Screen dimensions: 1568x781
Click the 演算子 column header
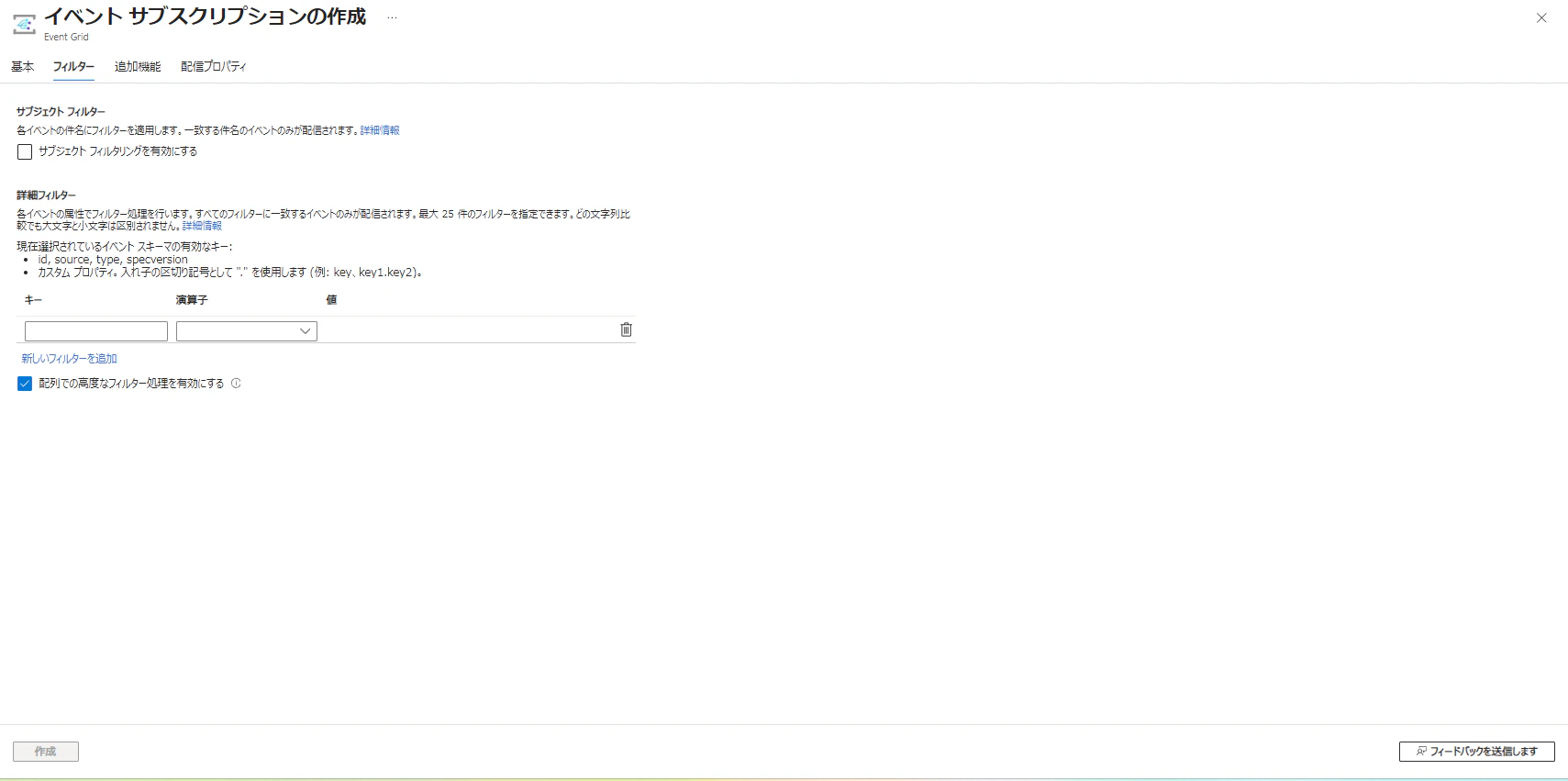pos(192,300)
